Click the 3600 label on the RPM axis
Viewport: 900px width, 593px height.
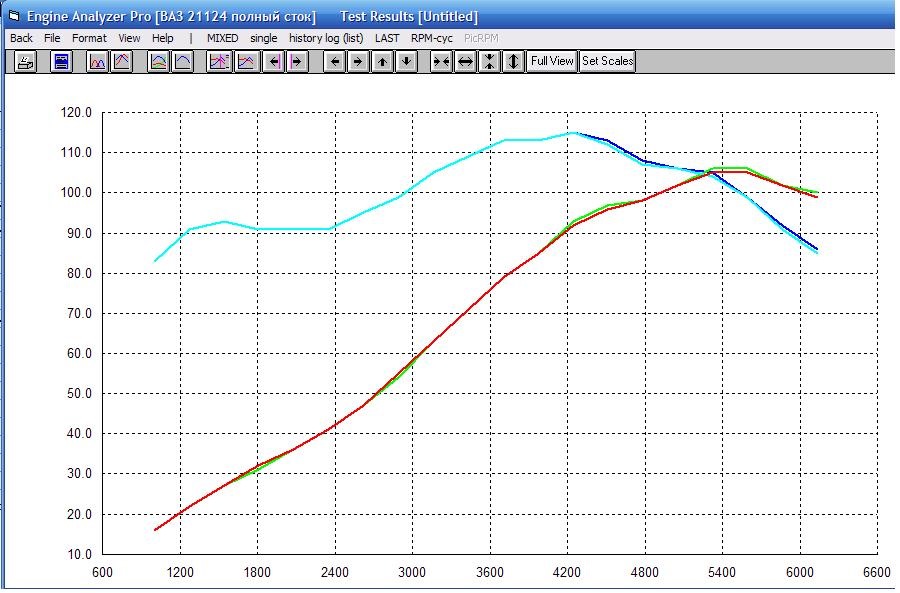tap(490, 573)
